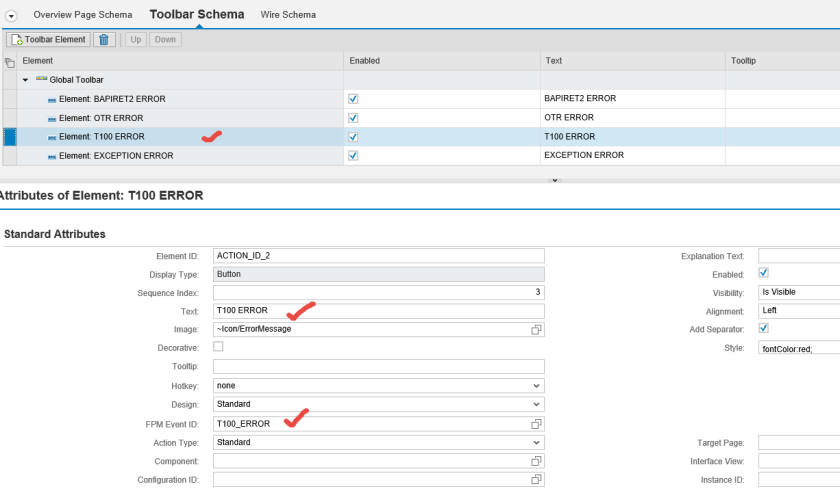Viewport: 840px width, 493px height.
Task: Delete element with the trash icon
Action: pos(104,39)
